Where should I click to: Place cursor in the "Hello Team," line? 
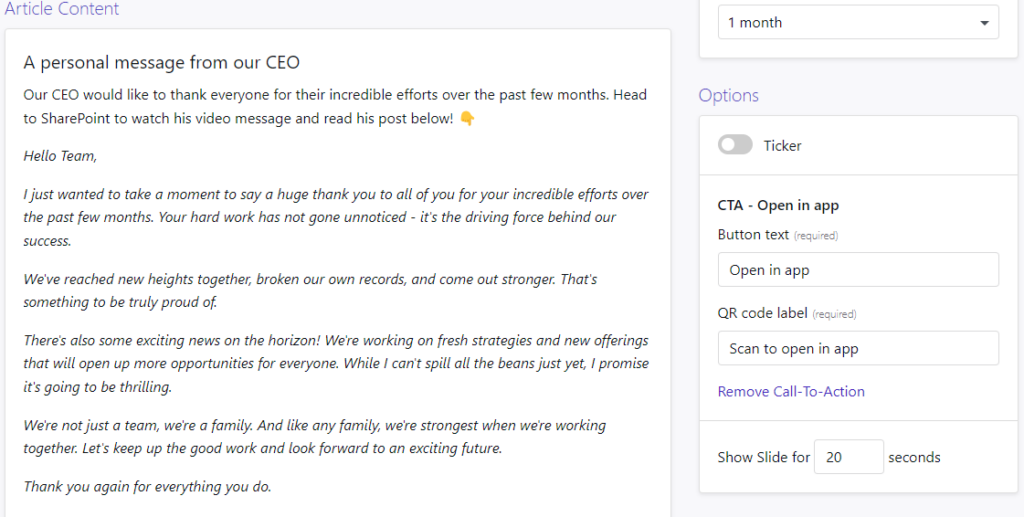click(x=60, y=156)
